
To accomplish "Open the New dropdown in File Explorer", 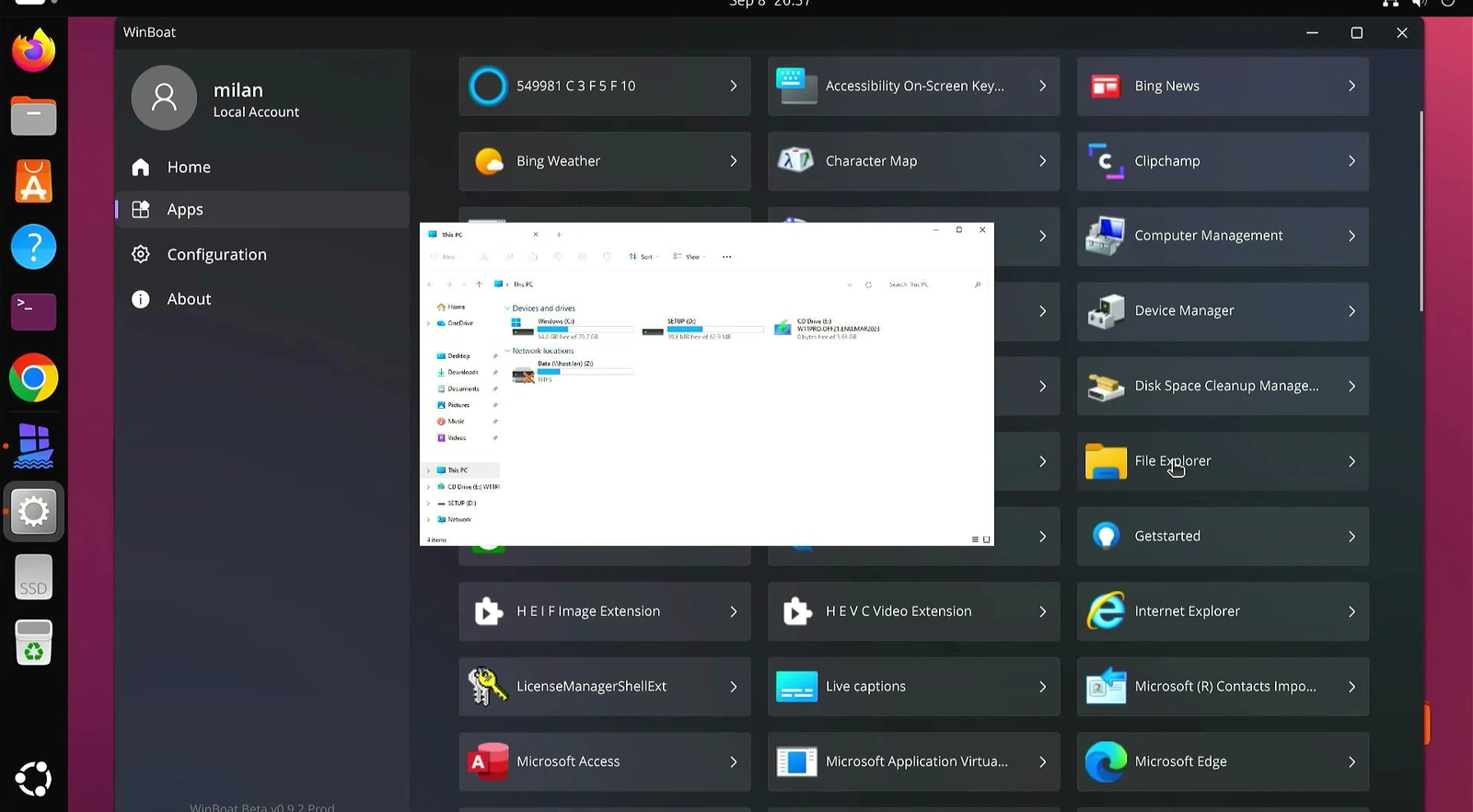I will (x=447, y=257).
